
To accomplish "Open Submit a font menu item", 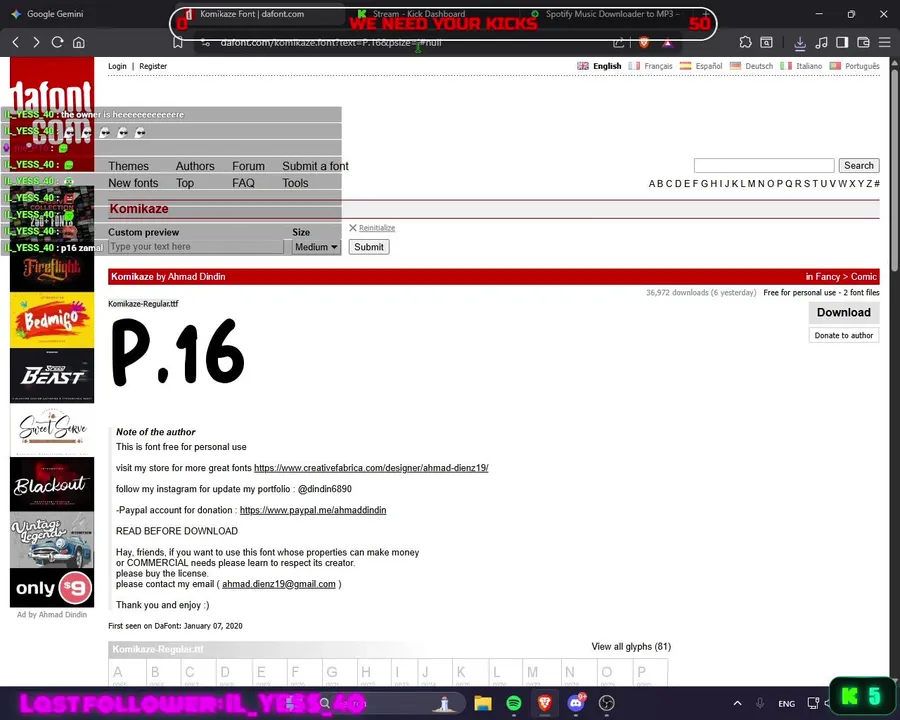I will (x=315, y=166).
